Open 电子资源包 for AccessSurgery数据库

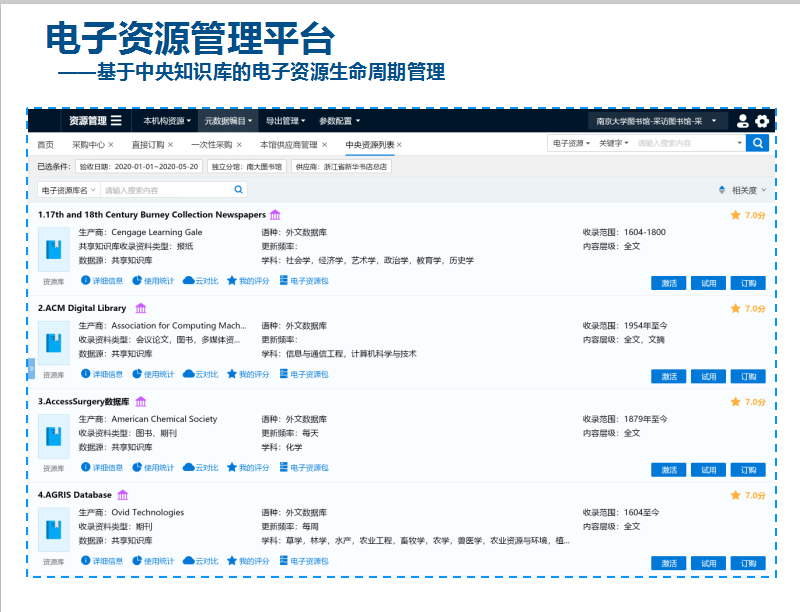click(304, 467)
